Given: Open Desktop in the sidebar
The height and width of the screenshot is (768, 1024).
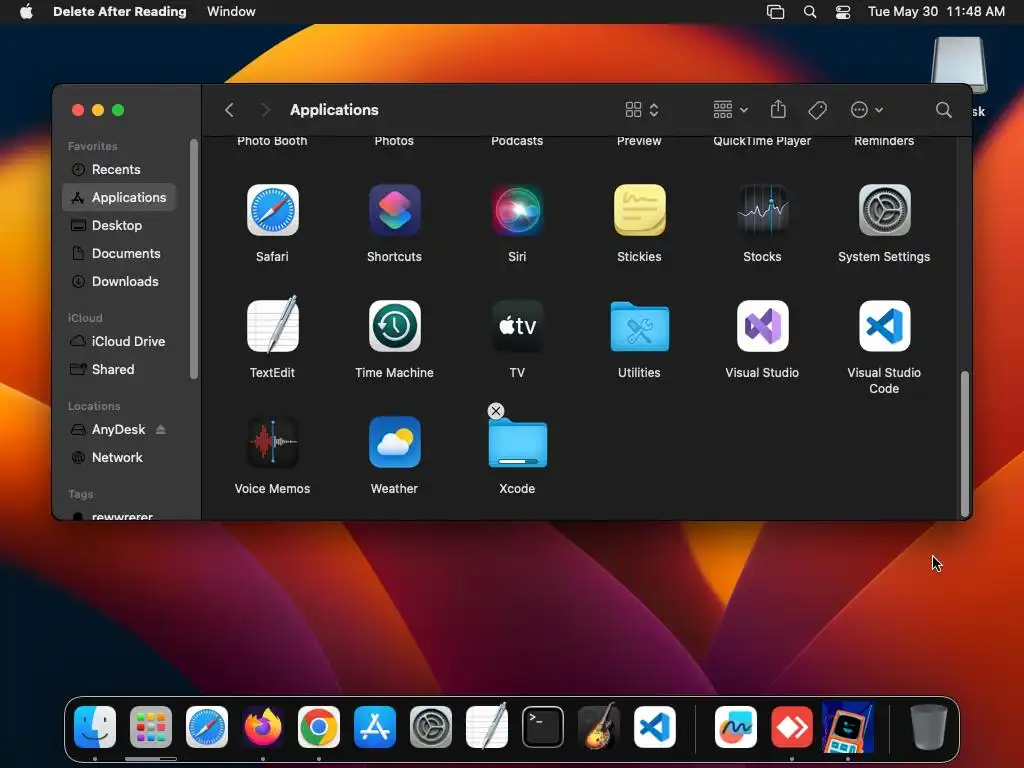Looking at the screenshot, I should pos(119,225).
